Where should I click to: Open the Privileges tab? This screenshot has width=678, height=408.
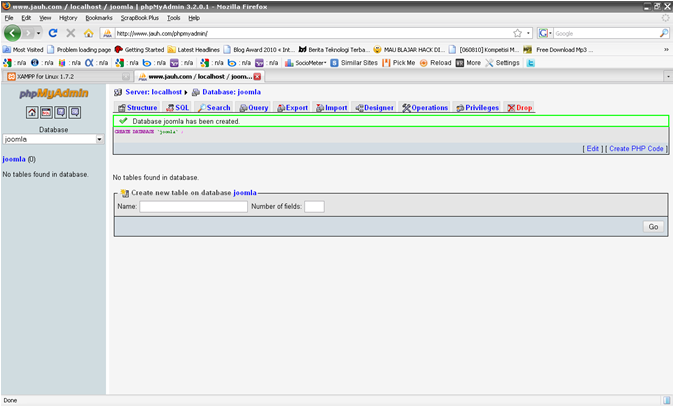pos(478,108)
